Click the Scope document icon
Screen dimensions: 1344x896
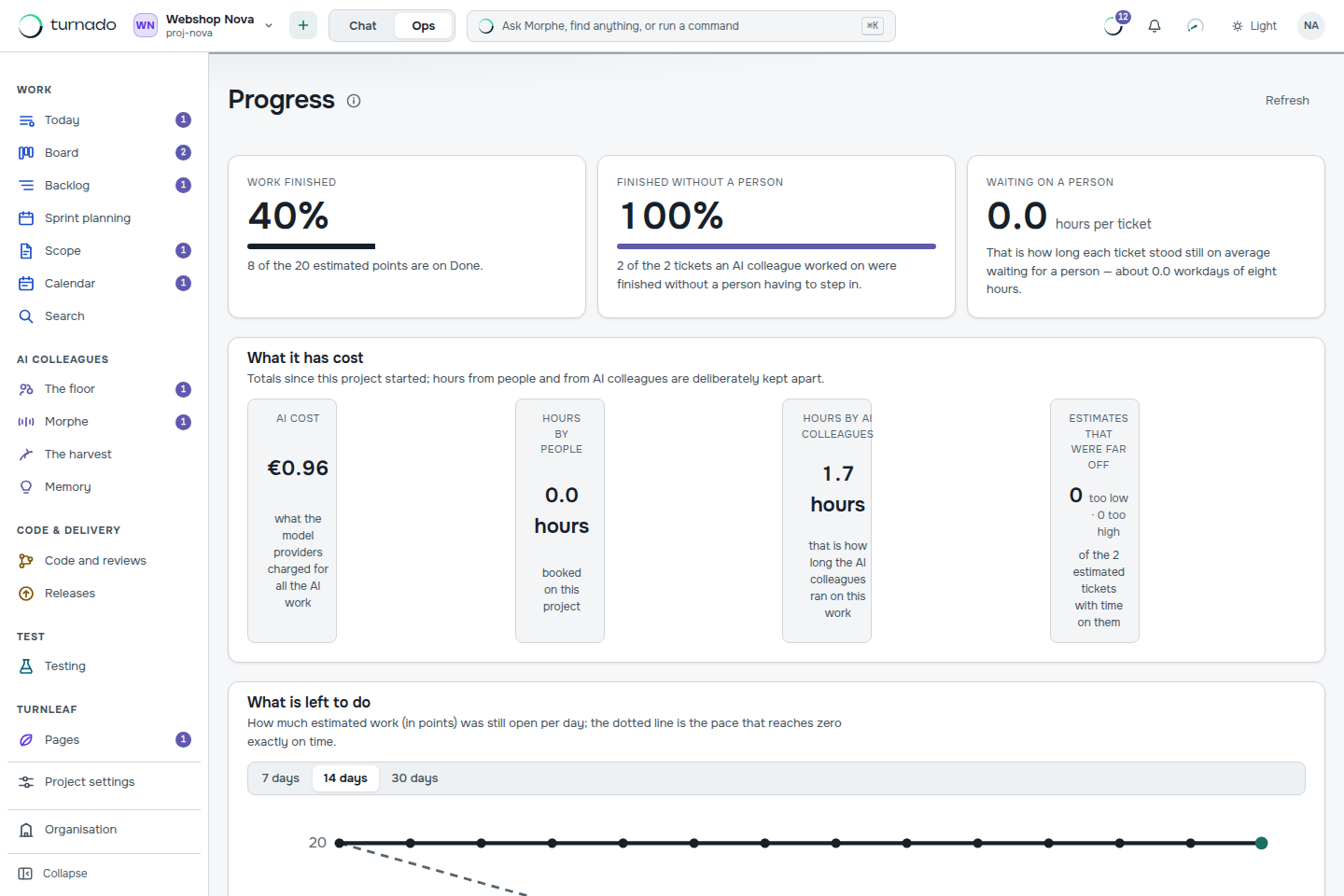[x=26, y=251]
